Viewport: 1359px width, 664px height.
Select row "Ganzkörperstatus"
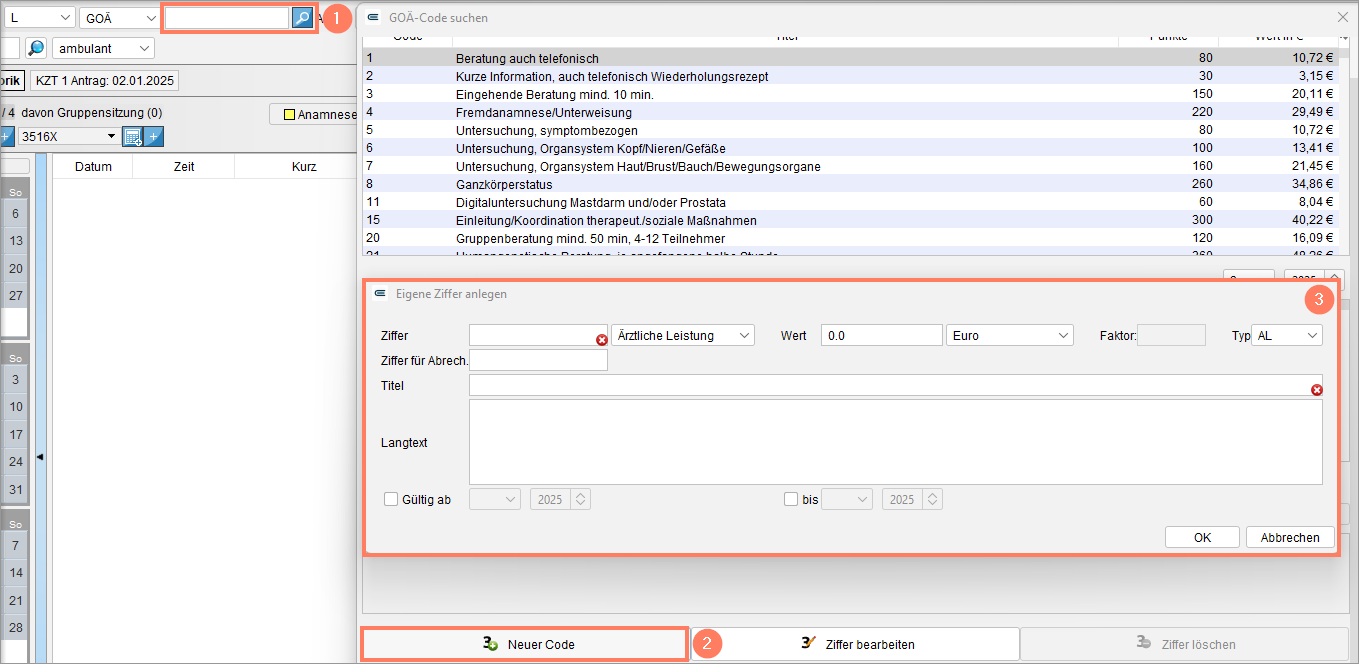click(849, 184)
